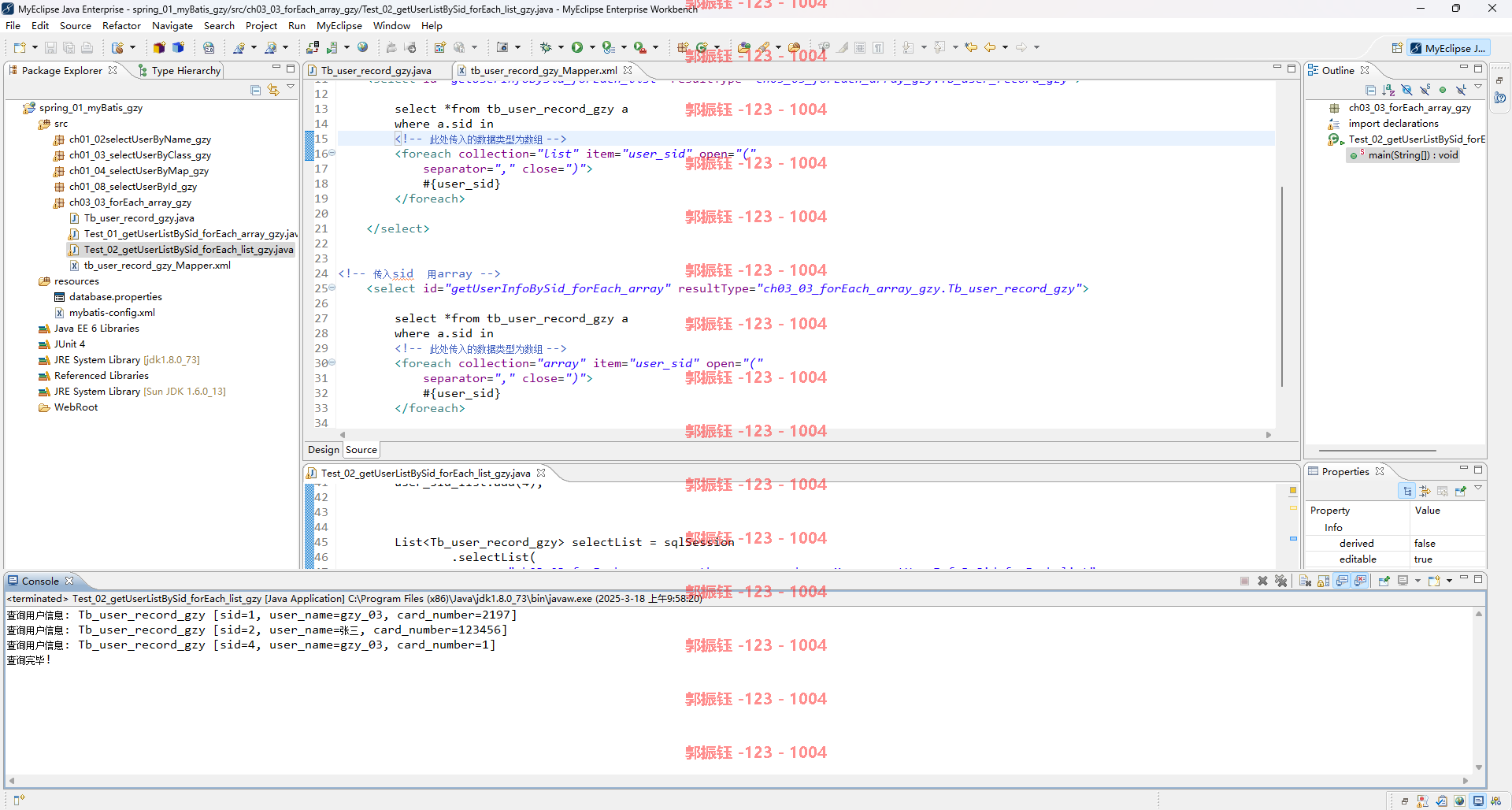Viewport: 1512px width, 810px height.
Task: Close tb_user_record_gzy_Mapper.xml tab
Action: [x=628, y=70]
